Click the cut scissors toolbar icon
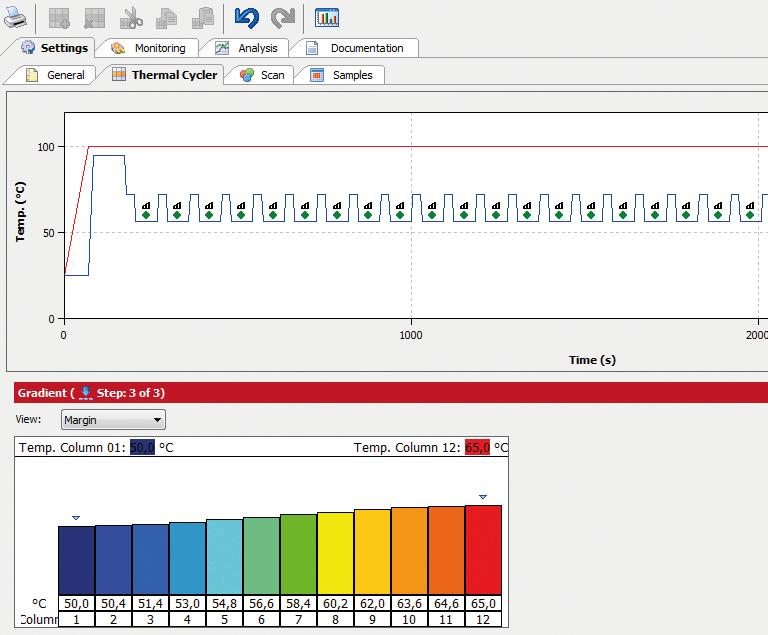 pyautogui.click(x=131, y=18)
